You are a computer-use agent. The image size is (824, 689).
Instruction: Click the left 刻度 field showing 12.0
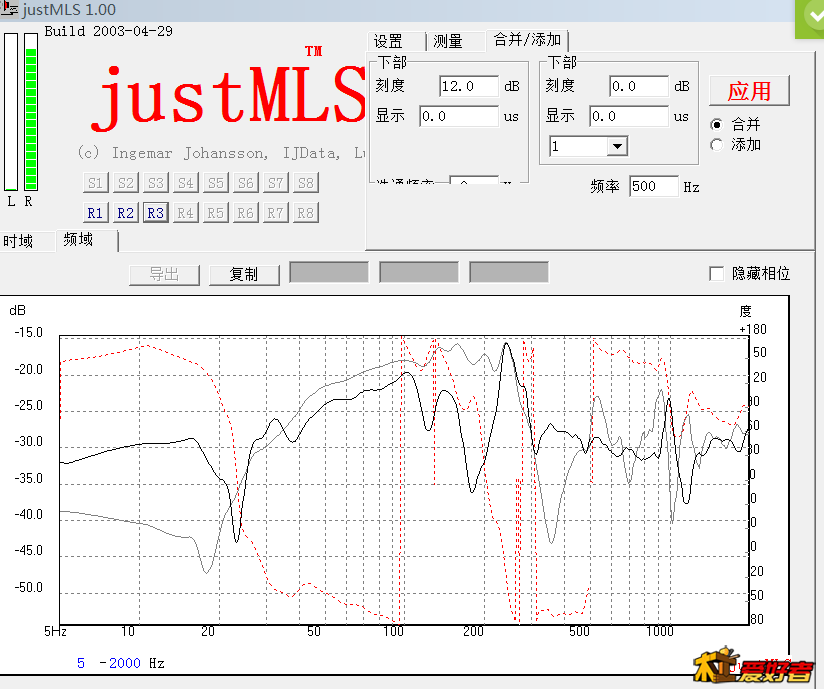(x=468, y=86)
